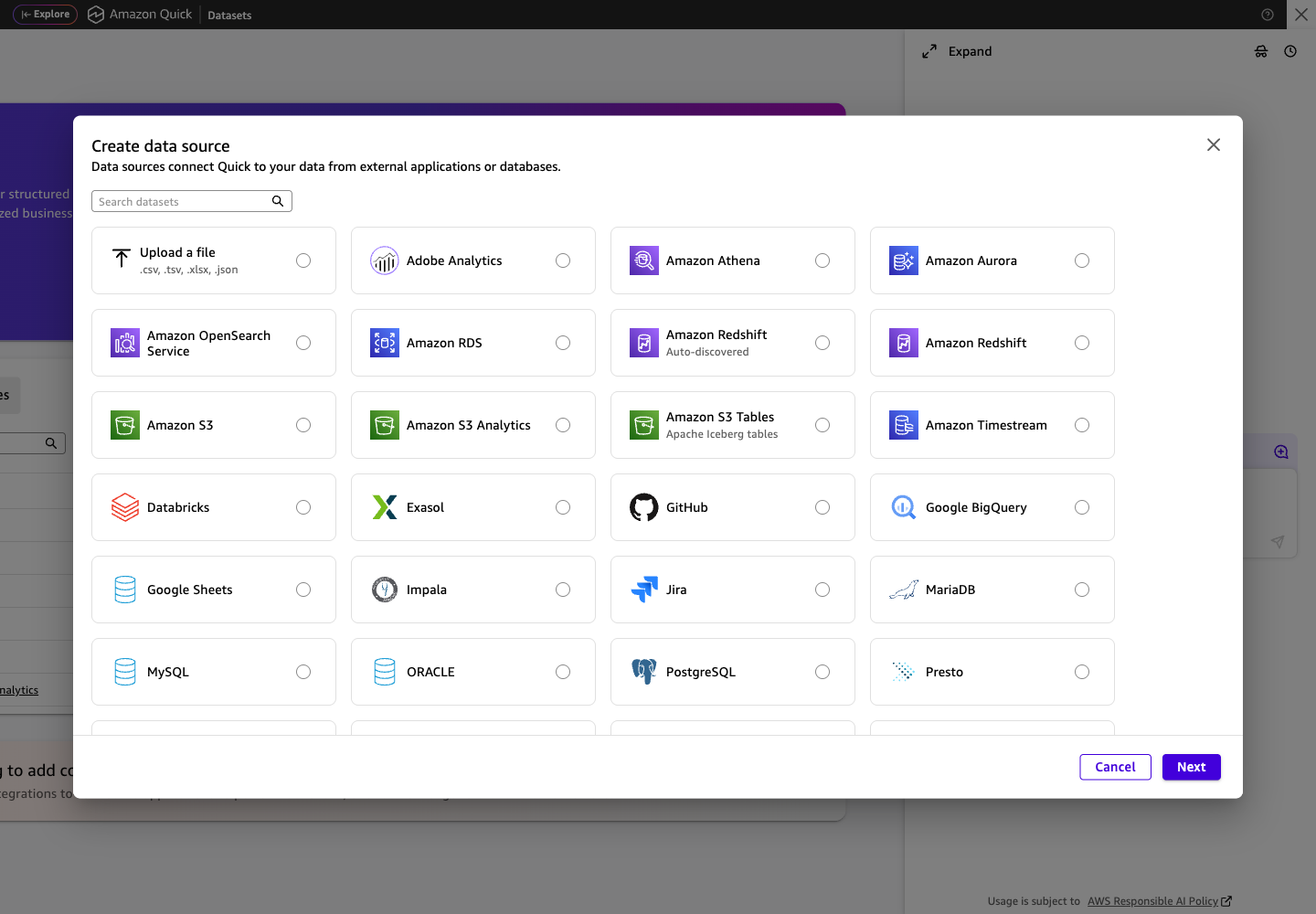Click the MariaDB seal icon
1316x914 pixels.
[x=904, y=590]
